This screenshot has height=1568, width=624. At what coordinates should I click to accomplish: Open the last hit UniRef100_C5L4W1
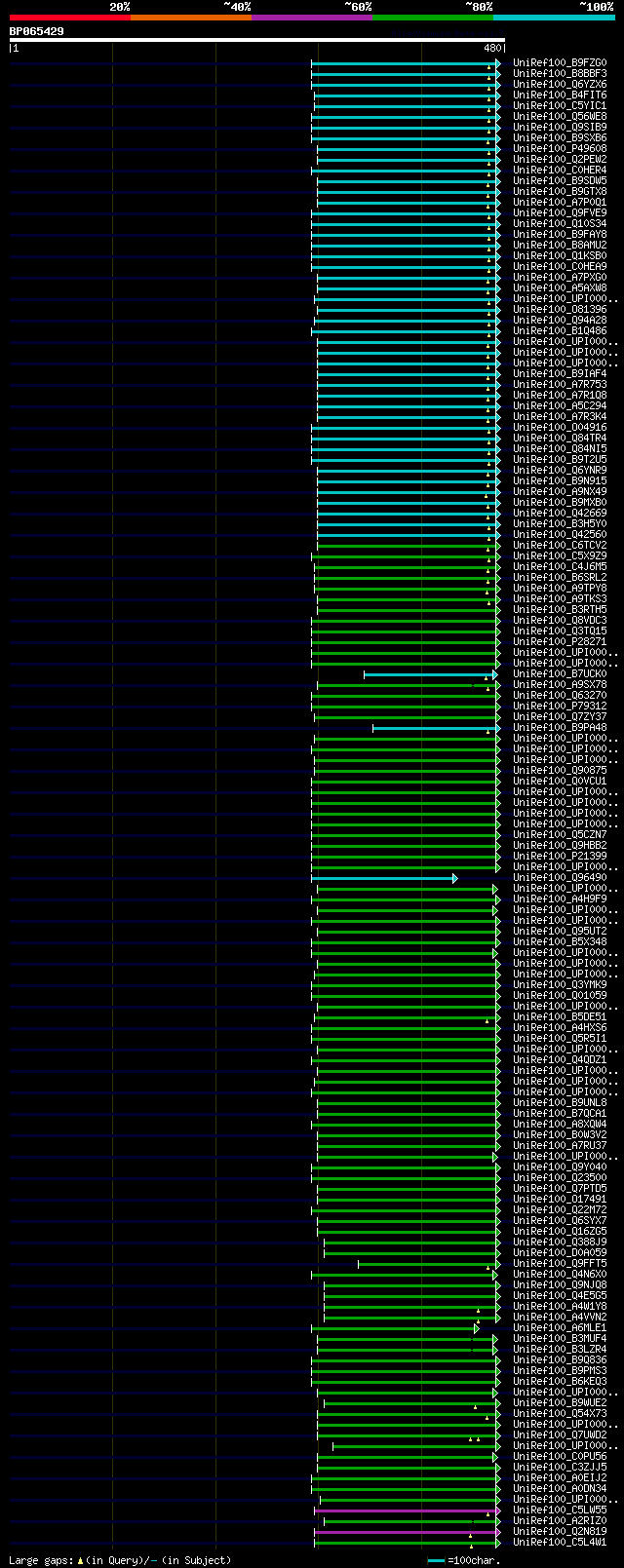pyautogui.click(x=560, y=1543)
